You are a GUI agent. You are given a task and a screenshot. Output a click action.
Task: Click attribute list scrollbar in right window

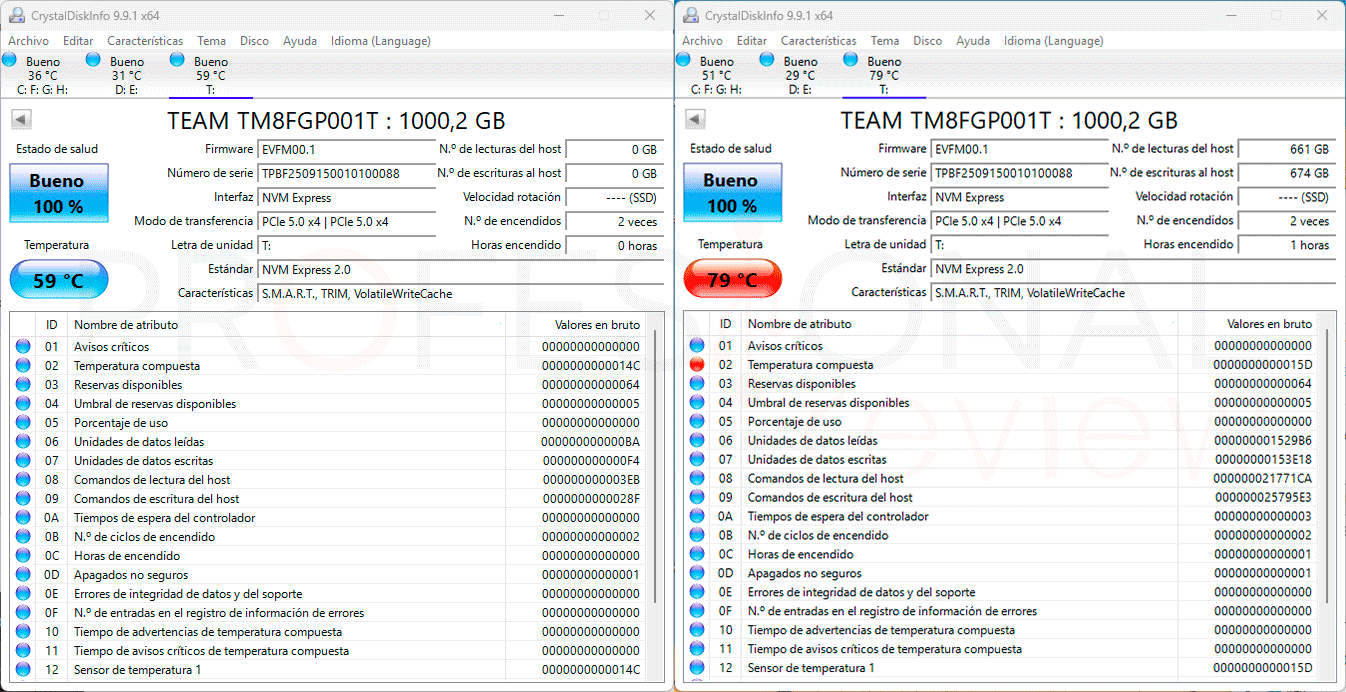pyautogui.click(x=1328, y=465)
